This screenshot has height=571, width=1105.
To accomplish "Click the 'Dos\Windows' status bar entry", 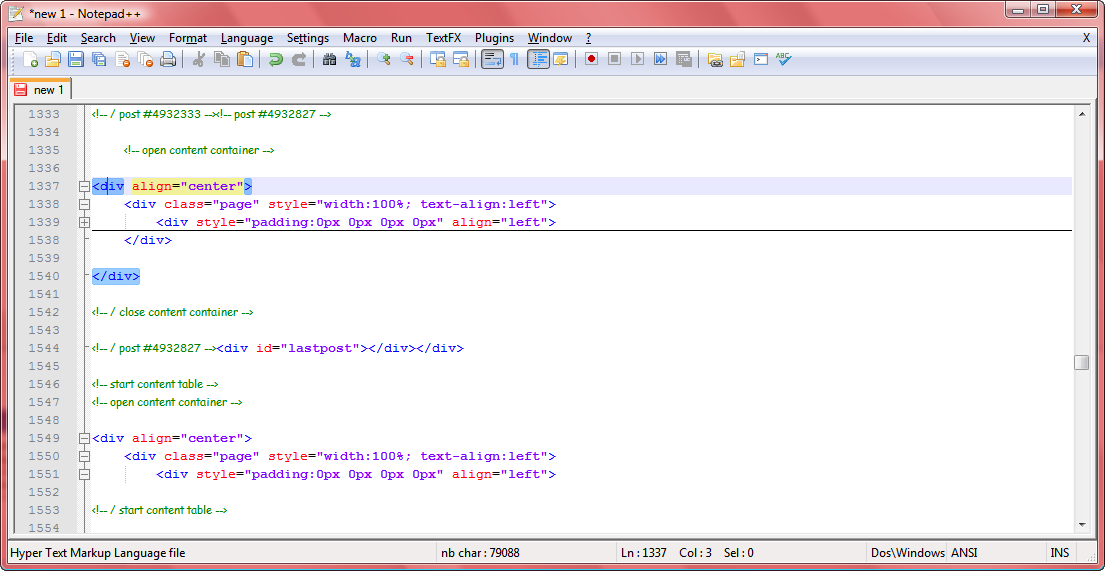I will click(x=907, y=553).
